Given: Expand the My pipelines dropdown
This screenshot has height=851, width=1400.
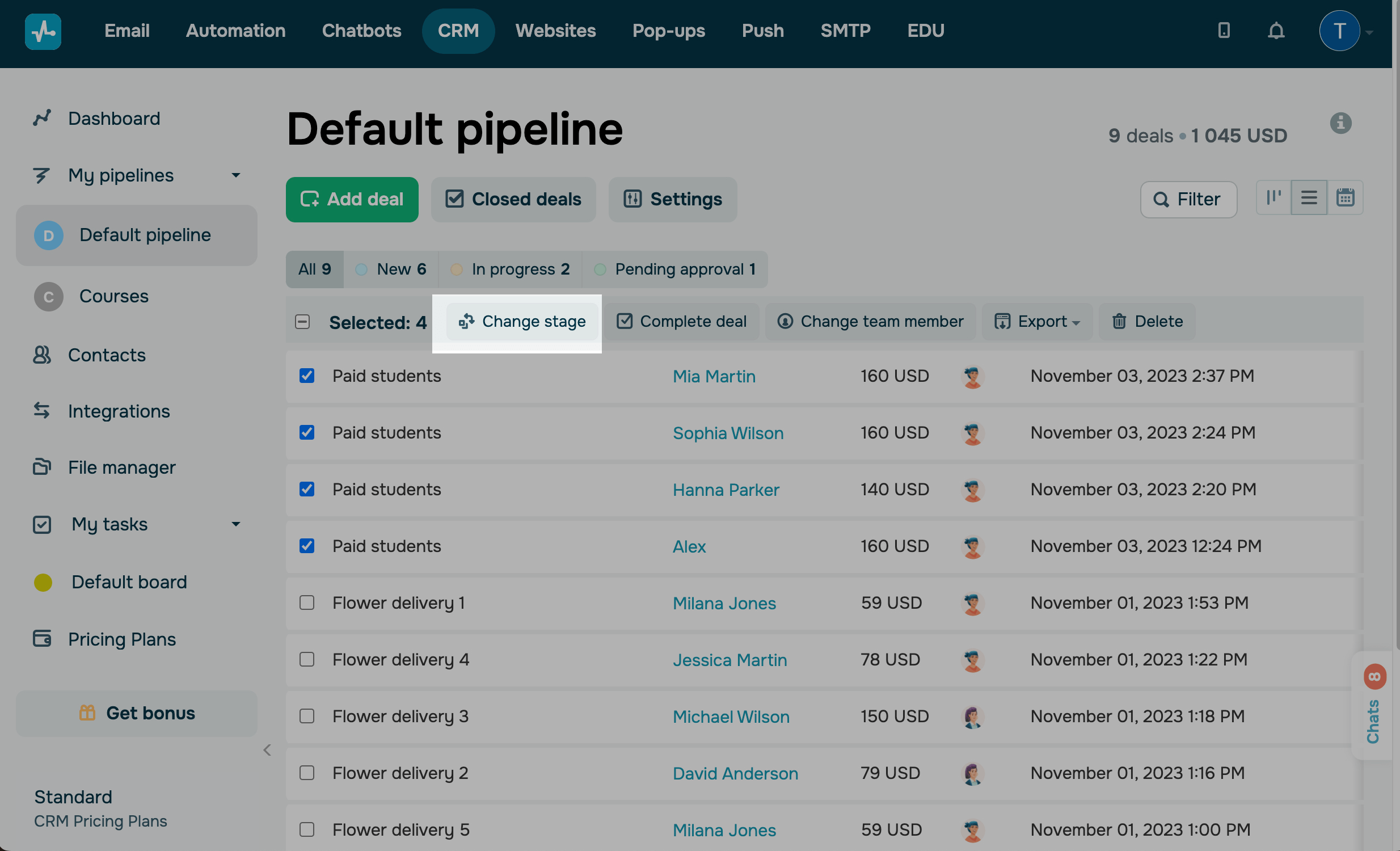Looking at the screenshot, I should (x=235, y=175).
